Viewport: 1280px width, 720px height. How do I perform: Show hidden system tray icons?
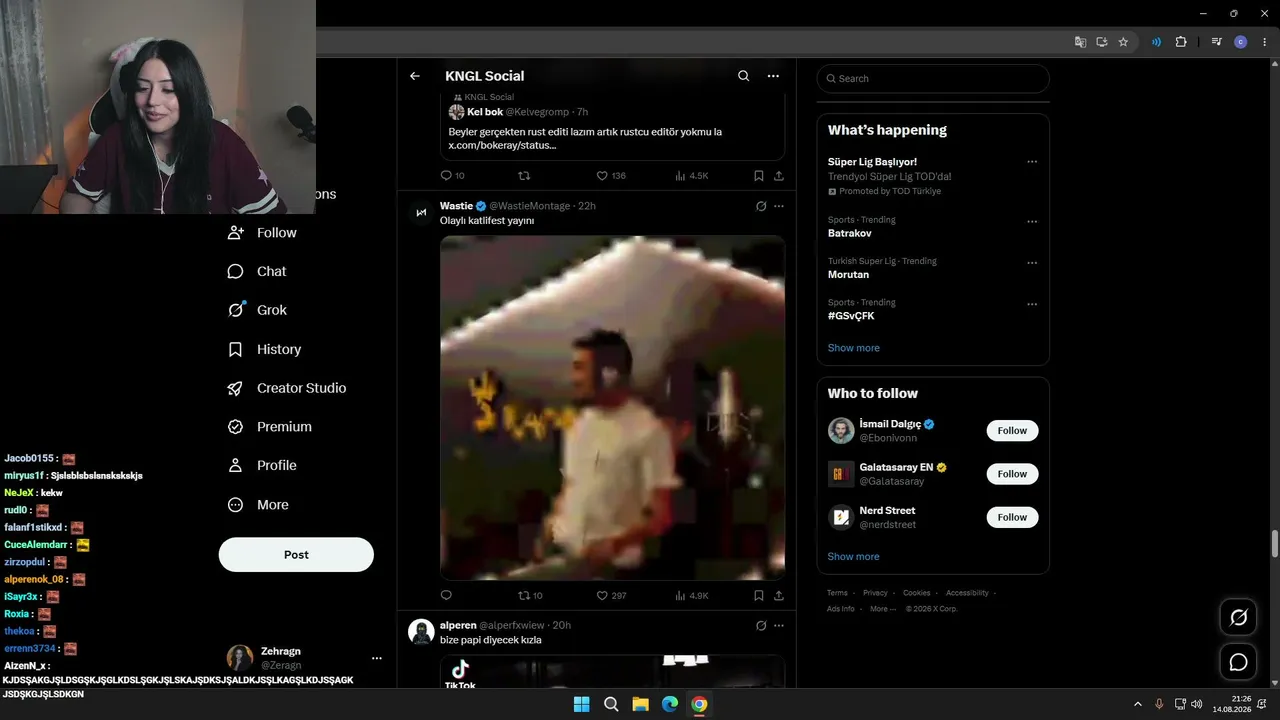(x=1137, y=704)
